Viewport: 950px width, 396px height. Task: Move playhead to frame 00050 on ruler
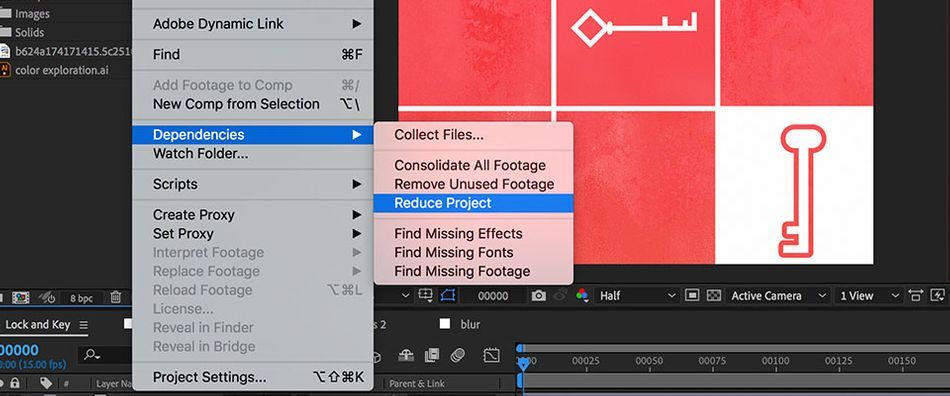pyautogui.click(x=649, y=361)
